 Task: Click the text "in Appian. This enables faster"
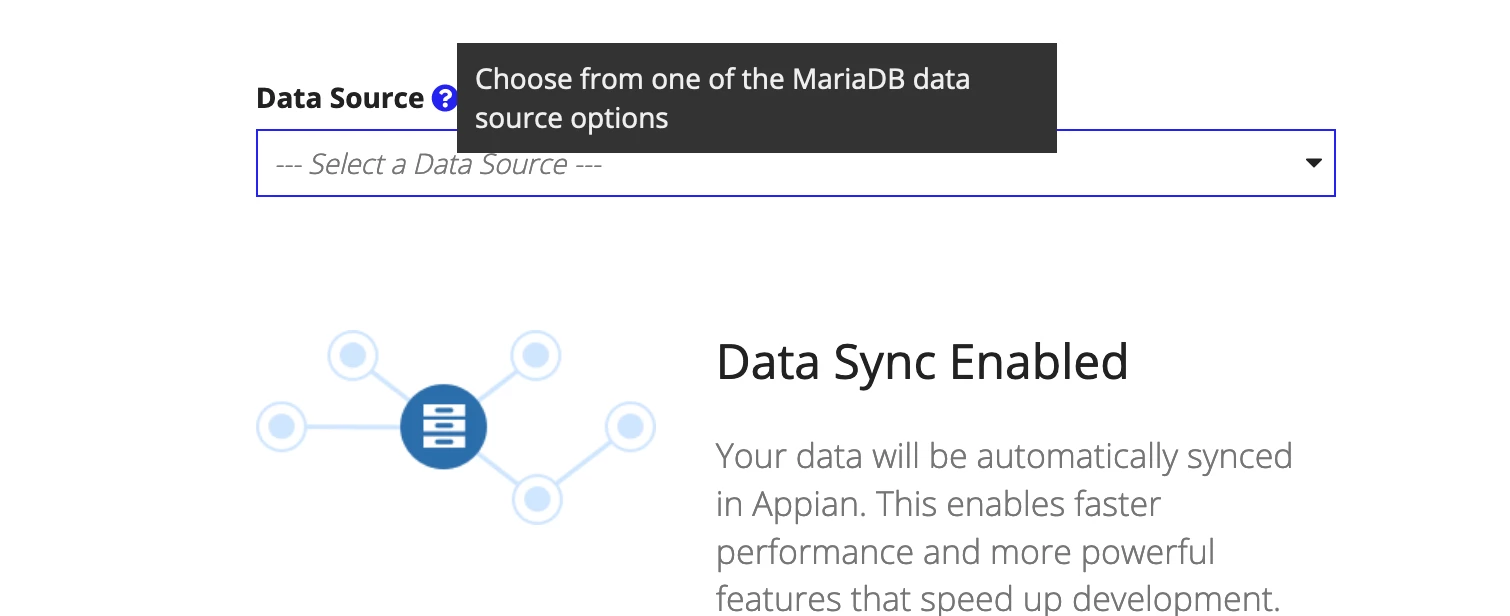(938, 504)
